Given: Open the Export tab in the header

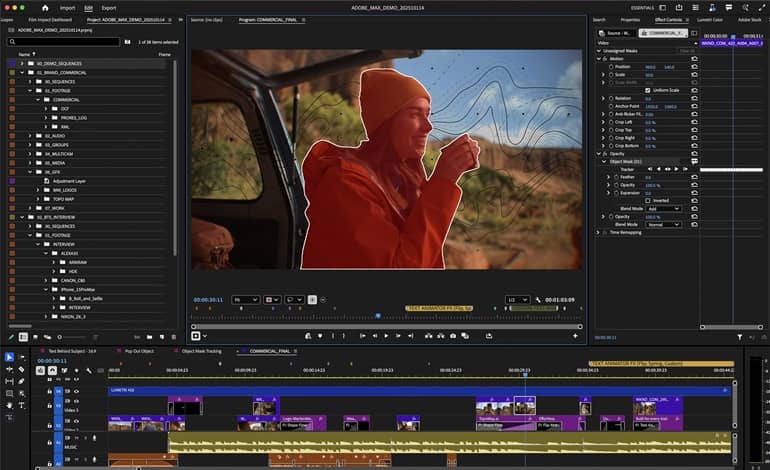Looking at the screenshot, I should point(108,7).
